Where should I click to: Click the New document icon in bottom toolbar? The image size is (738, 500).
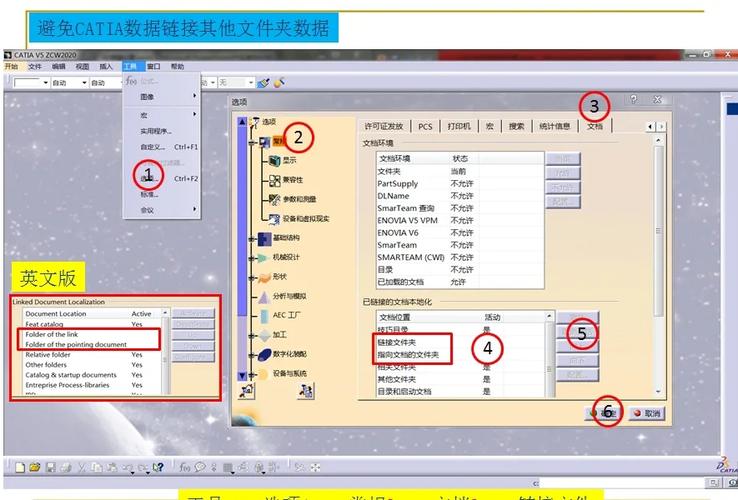tap(20, 467)
